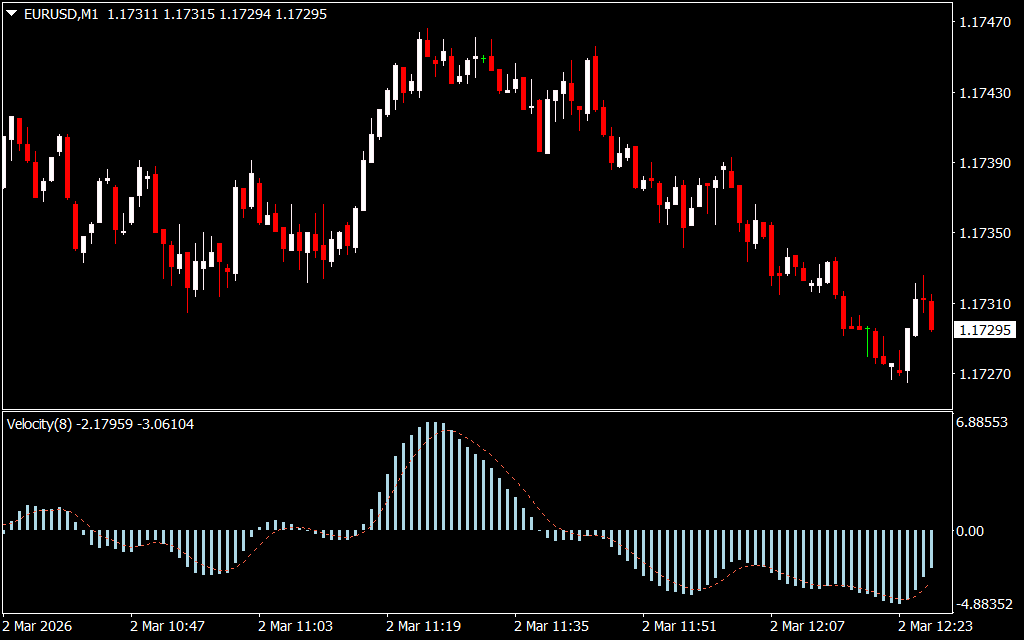This screenshot has width=1024, height=640.
Task: Click the 2 Mar 10:47 time label
Action: point(167,626)
